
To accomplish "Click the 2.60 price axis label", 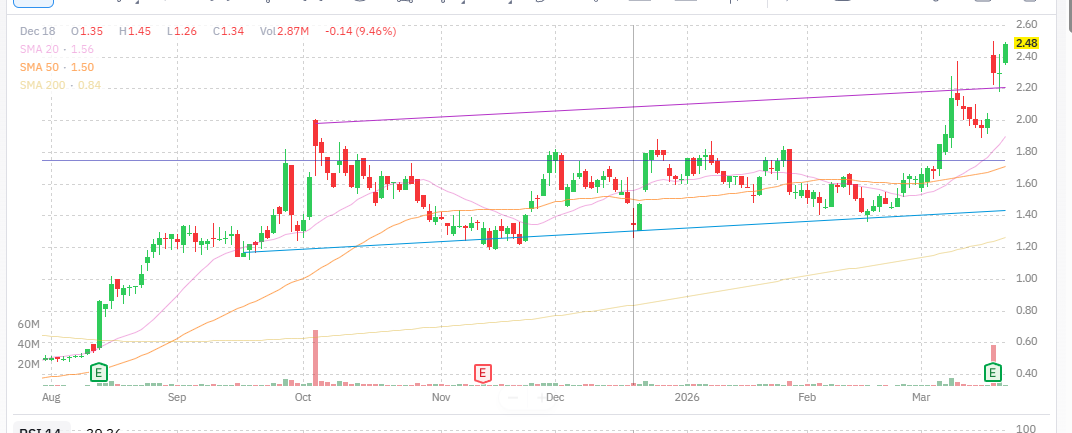I will [1027, 25].
